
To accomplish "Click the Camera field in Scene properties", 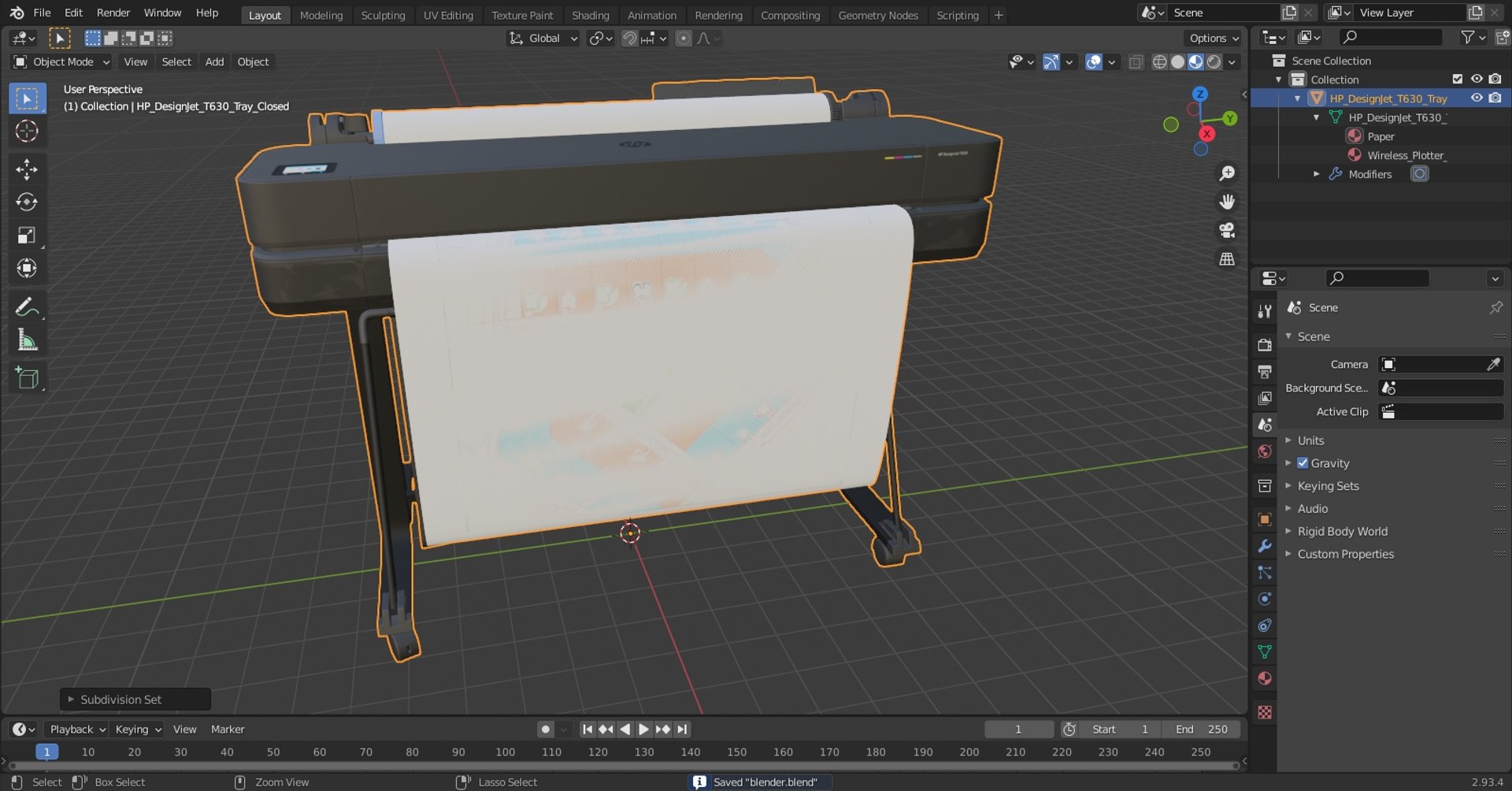I will 1440,364.
